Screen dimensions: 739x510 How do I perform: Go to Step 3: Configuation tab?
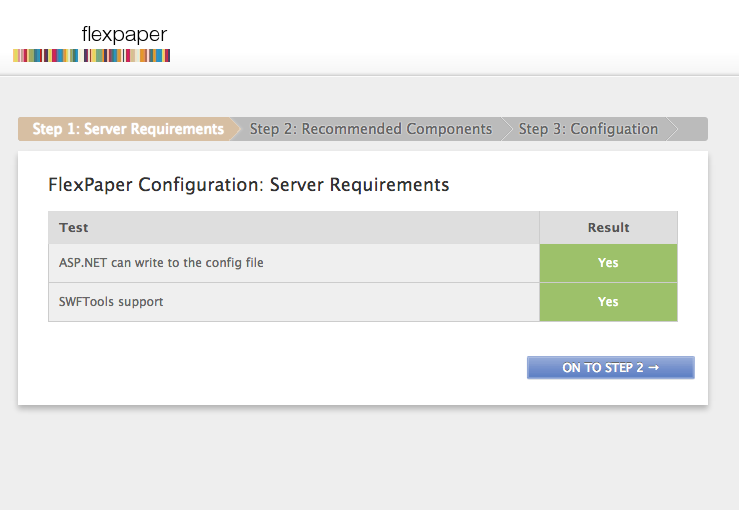588,129
